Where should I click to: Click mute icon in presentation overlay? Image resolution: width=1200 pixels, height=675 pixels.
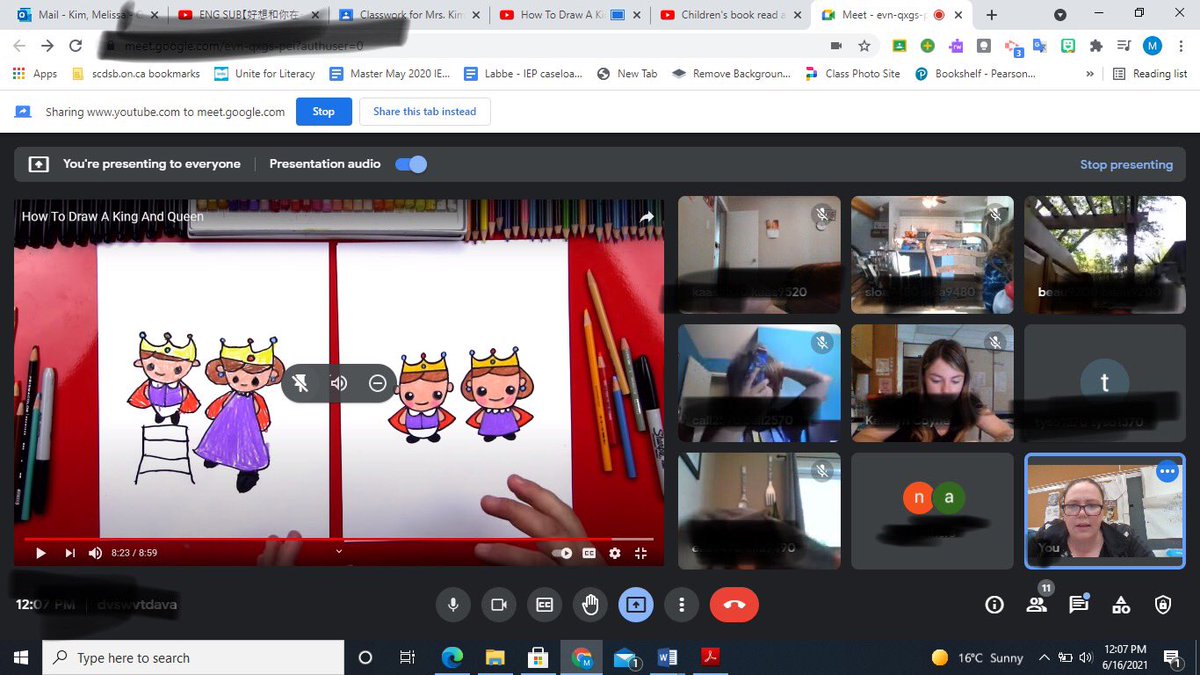pyautogui.click(x=339, y=383)
